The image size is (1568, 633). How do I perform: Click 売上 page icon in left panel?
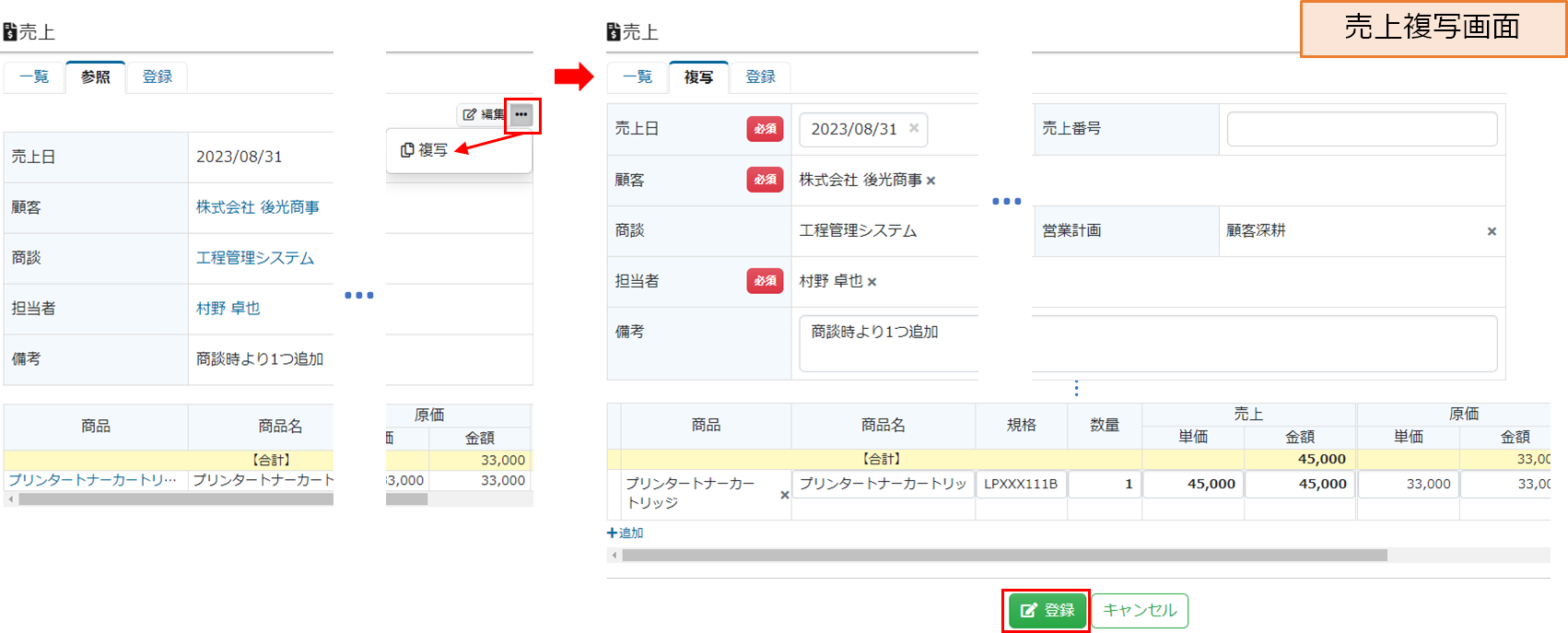pyautogui.click(x=10, y=32)
